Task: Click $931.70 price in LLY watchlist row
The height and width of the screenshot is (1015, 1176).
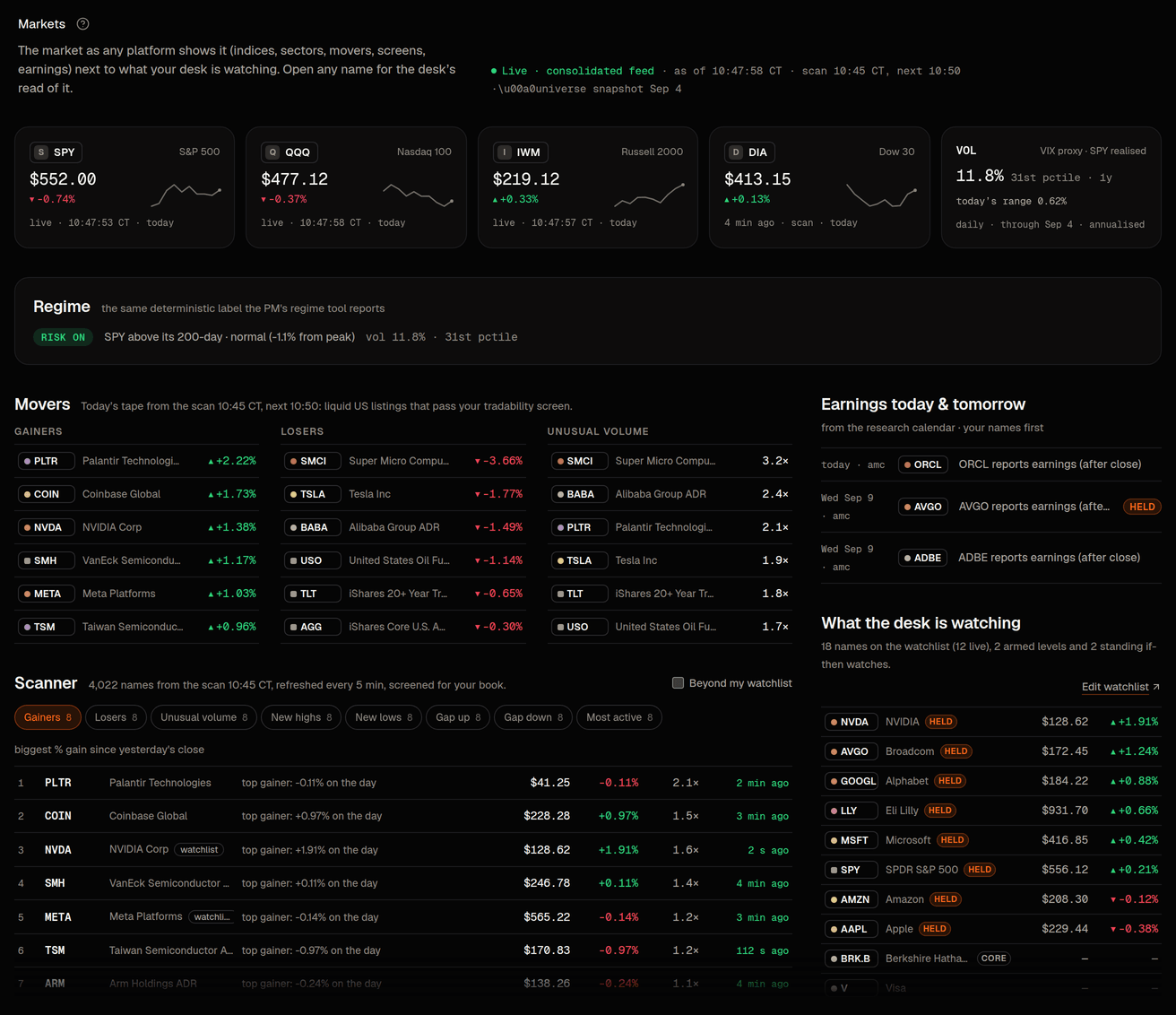Action: point(1065,811)
